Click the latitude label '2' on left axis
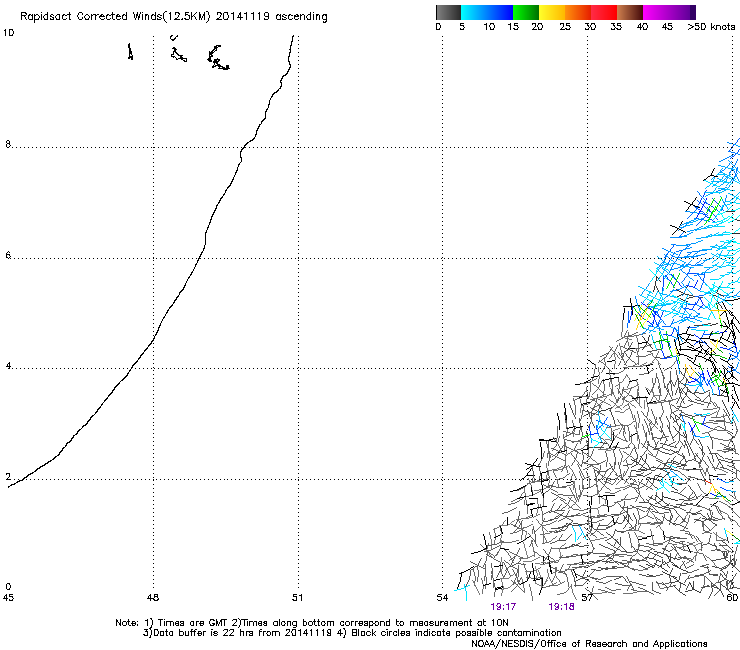 point(8,476)
